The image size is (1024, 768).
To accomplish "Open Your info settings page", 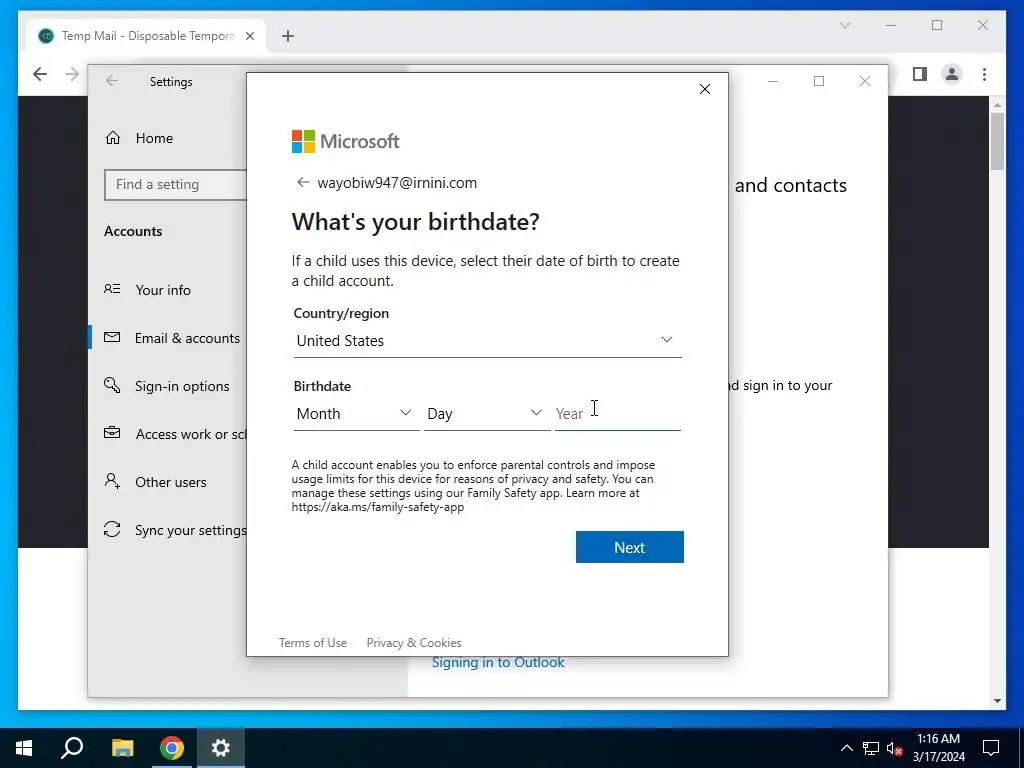I will 163,290.
